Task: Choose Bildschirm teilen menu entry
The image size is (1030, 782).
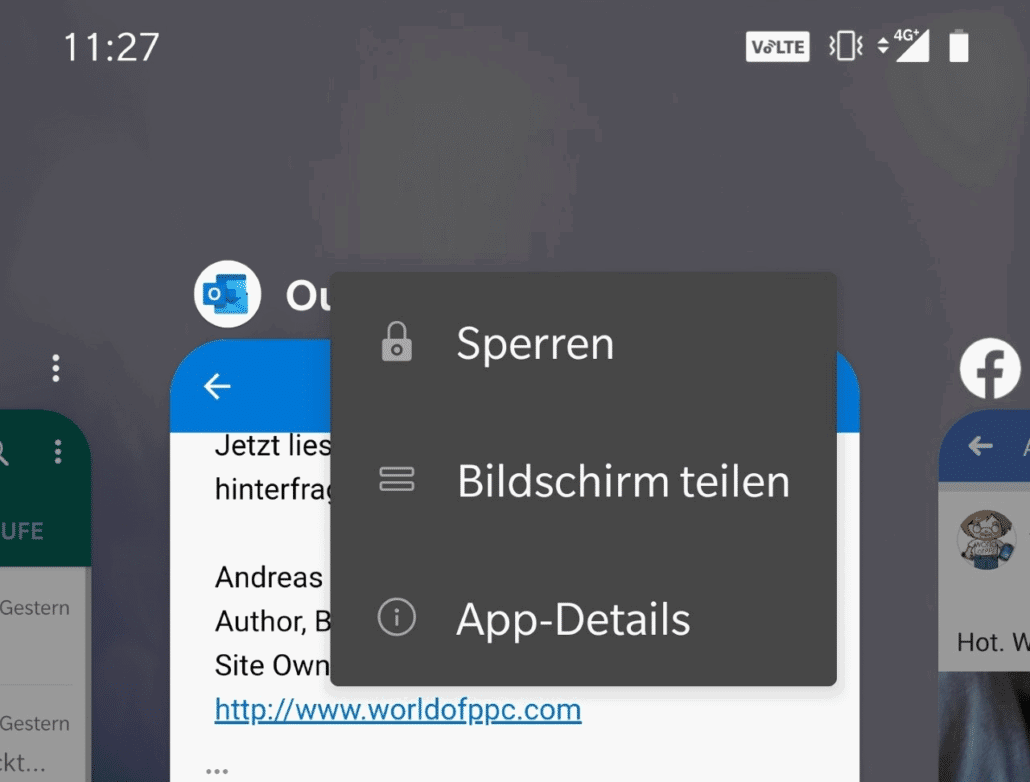Action: (583, 480)
